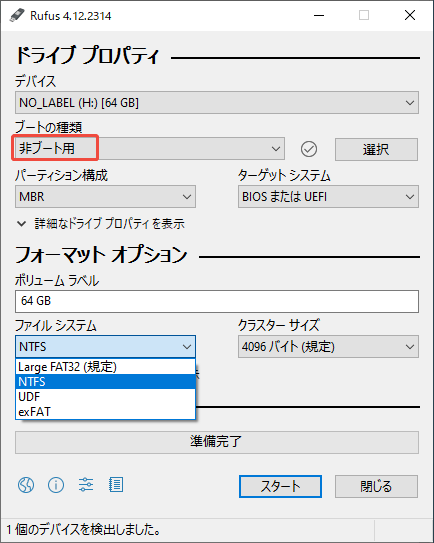Screen dimensions: 434x543
Task: Open the ターゲット システム dropdown
Action: (328, 197)
